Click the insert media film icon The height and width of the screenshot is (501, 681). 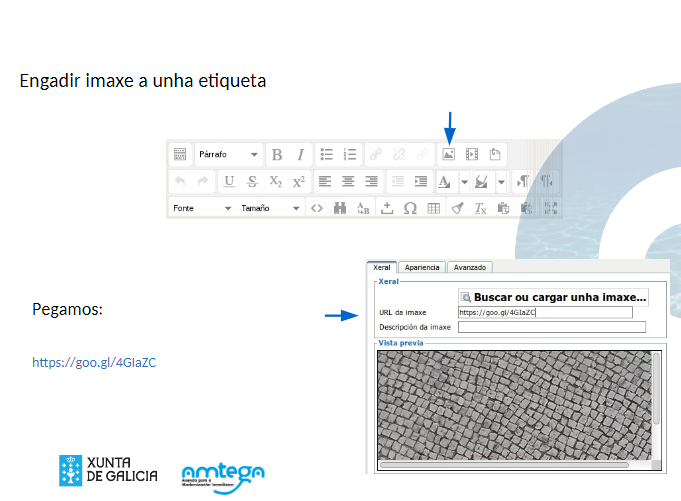tap(472, 155)
